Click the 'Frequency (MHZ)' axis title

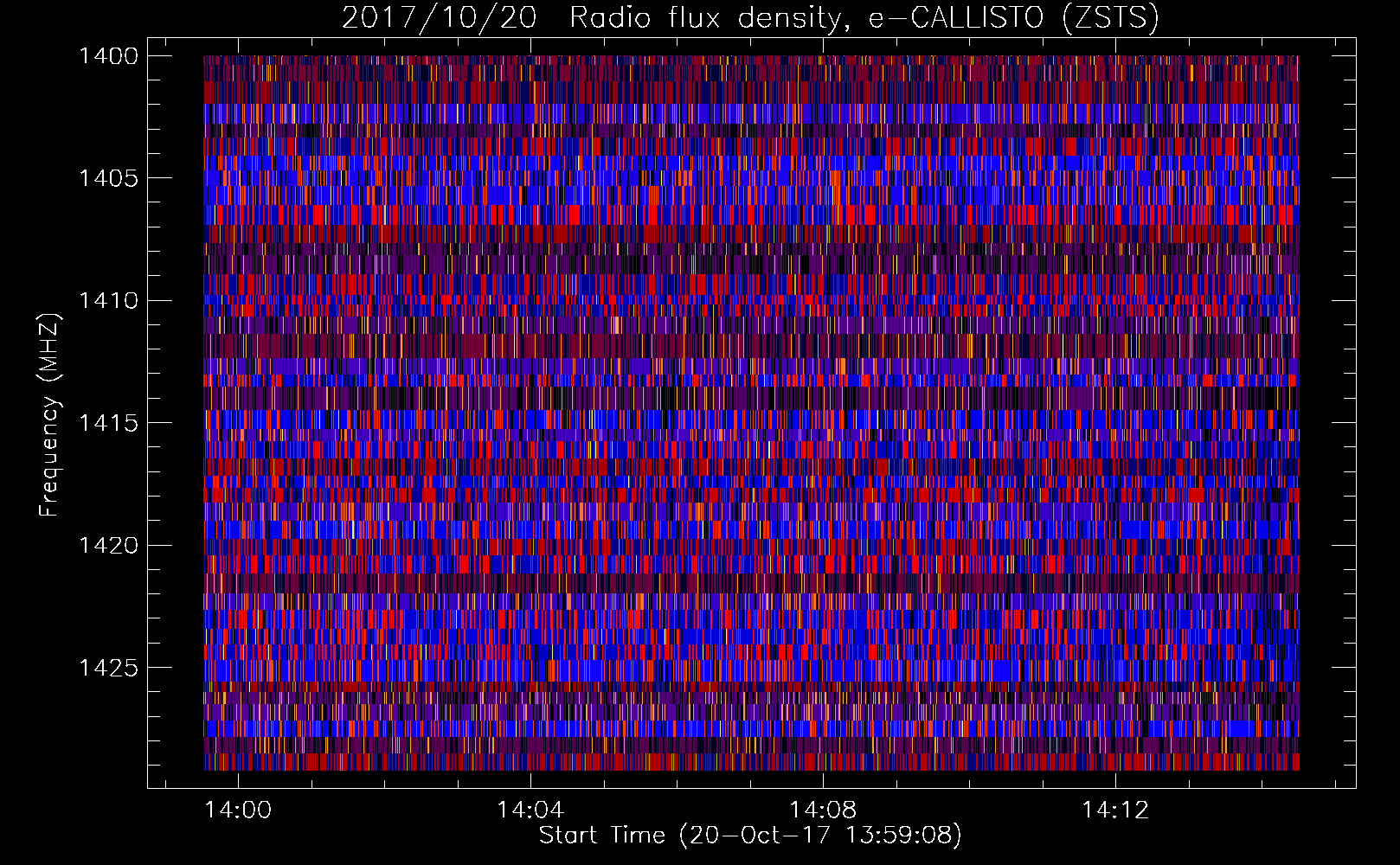pyautogui.click(x=50, y=414)
